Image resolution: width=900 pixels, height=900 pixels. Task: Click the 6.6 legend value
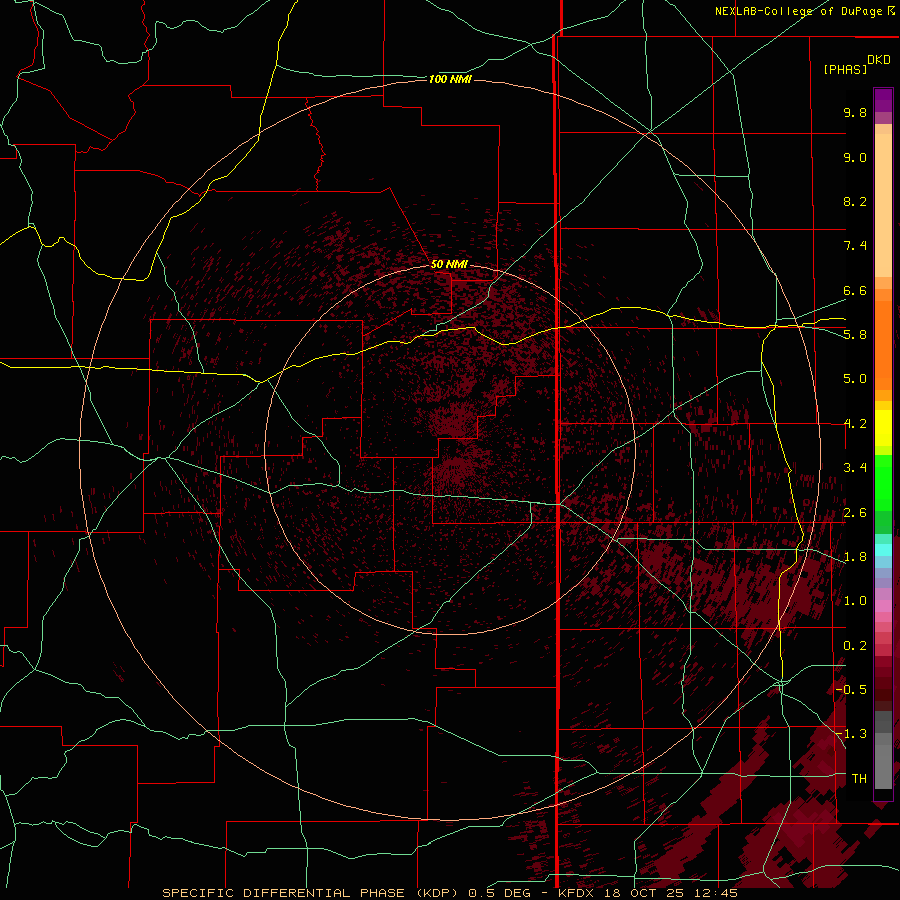[855, 290]
